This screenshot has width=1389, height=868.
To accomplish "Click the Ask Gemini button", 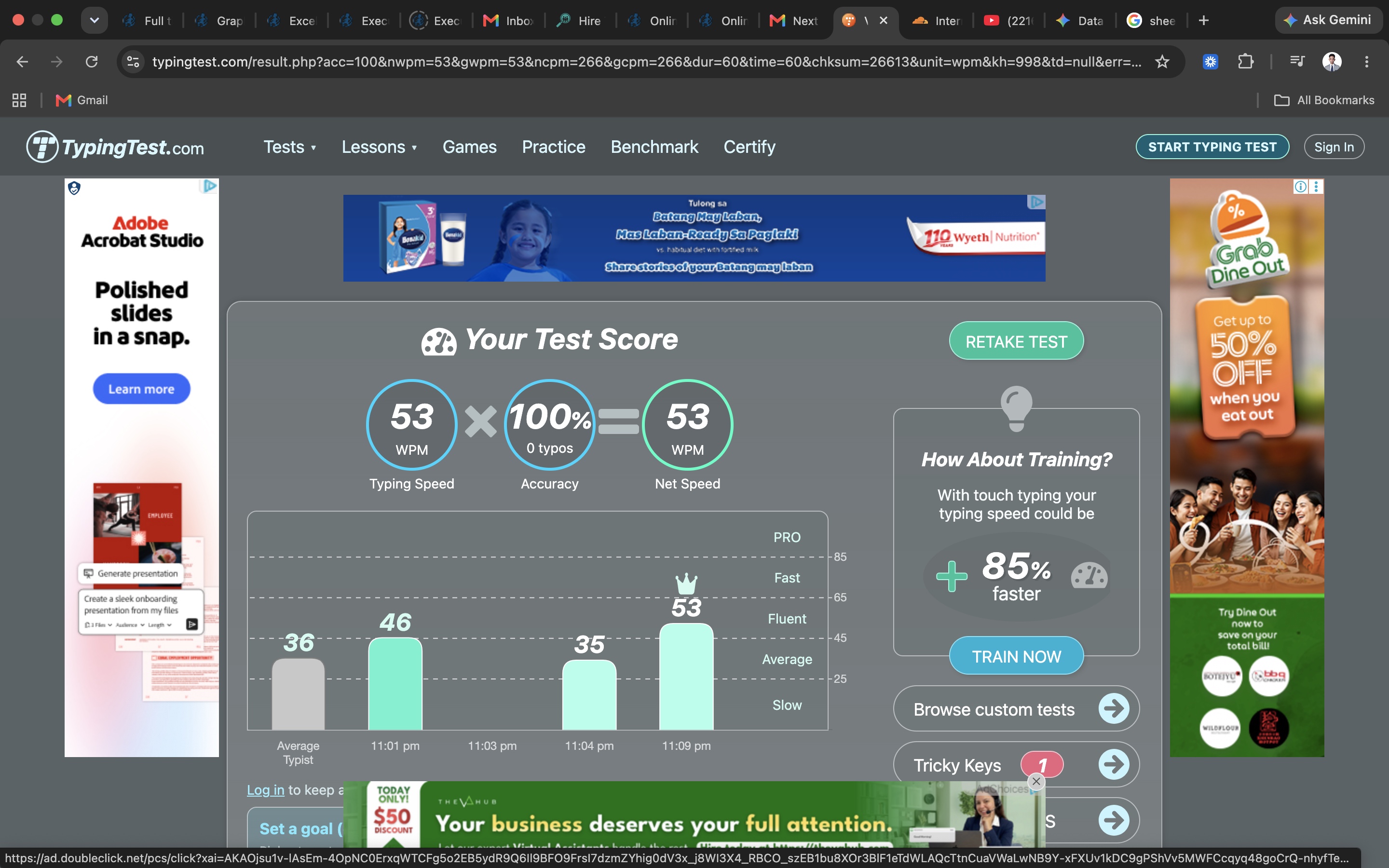I will pyautogui.click(x=1328, y=20).
